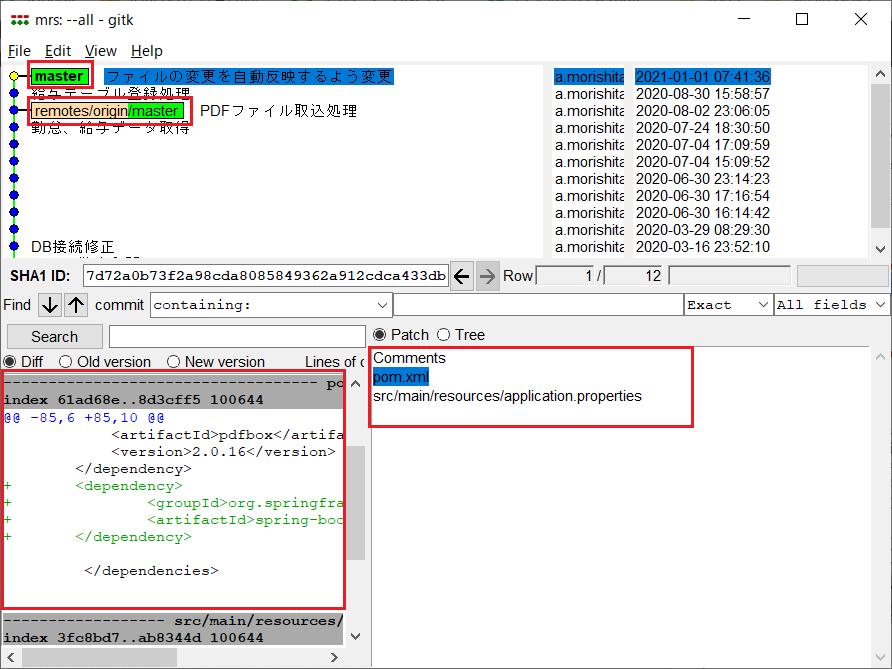Click date 2020-06-30 23:14:23
This screenshot has height=669, width=892.
(703, 179)
